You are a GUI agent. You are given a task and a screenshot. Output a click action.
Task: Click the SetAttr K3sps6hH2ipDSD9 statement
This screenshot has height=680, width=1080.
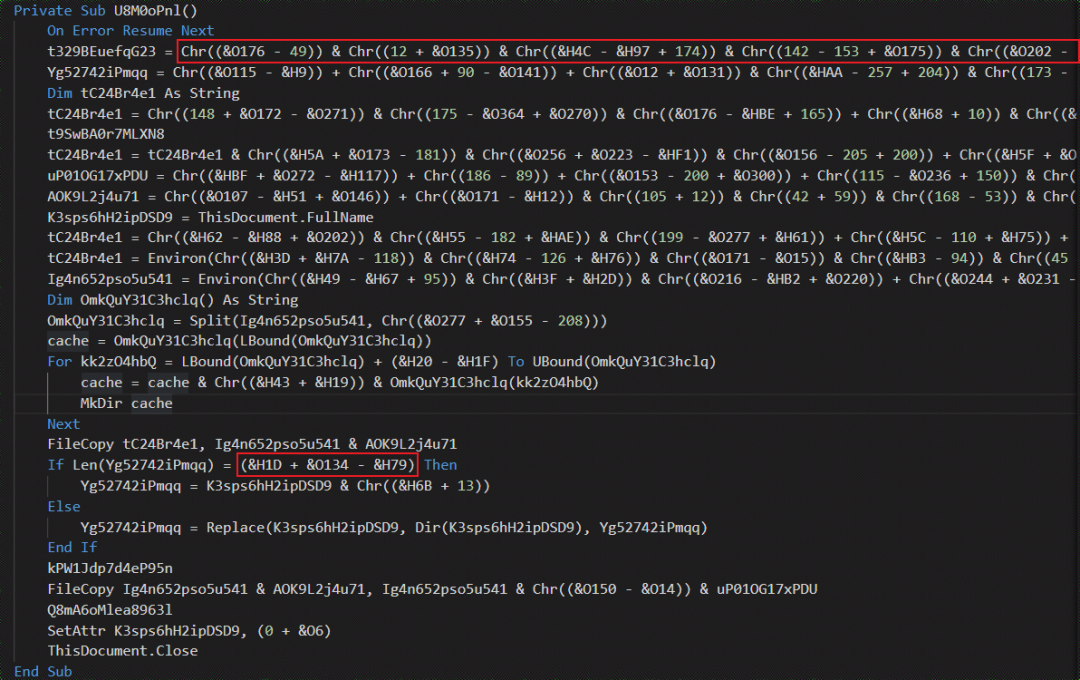pyautogui.click(x=189, y=630)
